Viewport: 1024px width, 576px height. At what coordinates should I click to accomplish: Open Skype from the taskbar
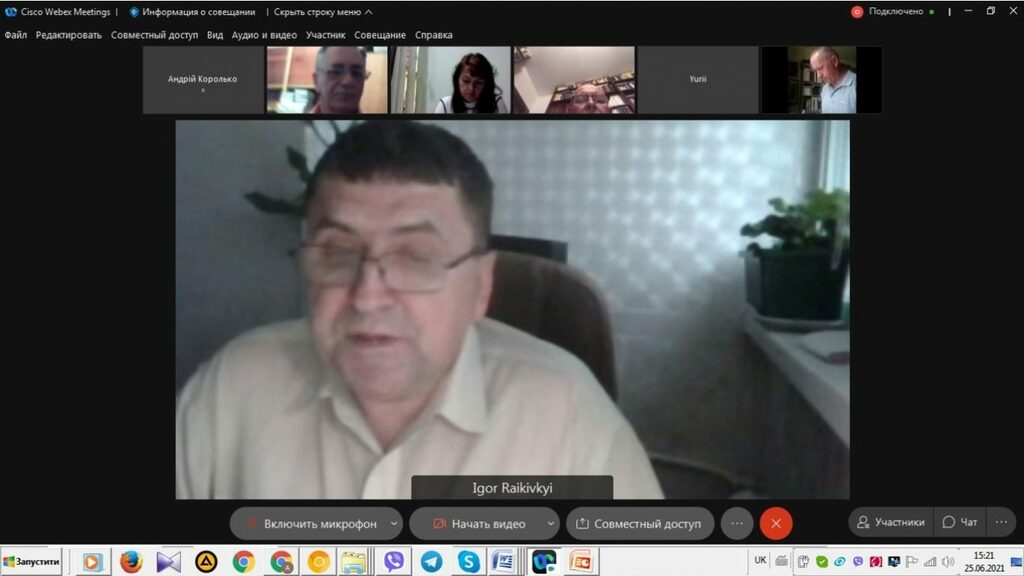tap(468, 562)
